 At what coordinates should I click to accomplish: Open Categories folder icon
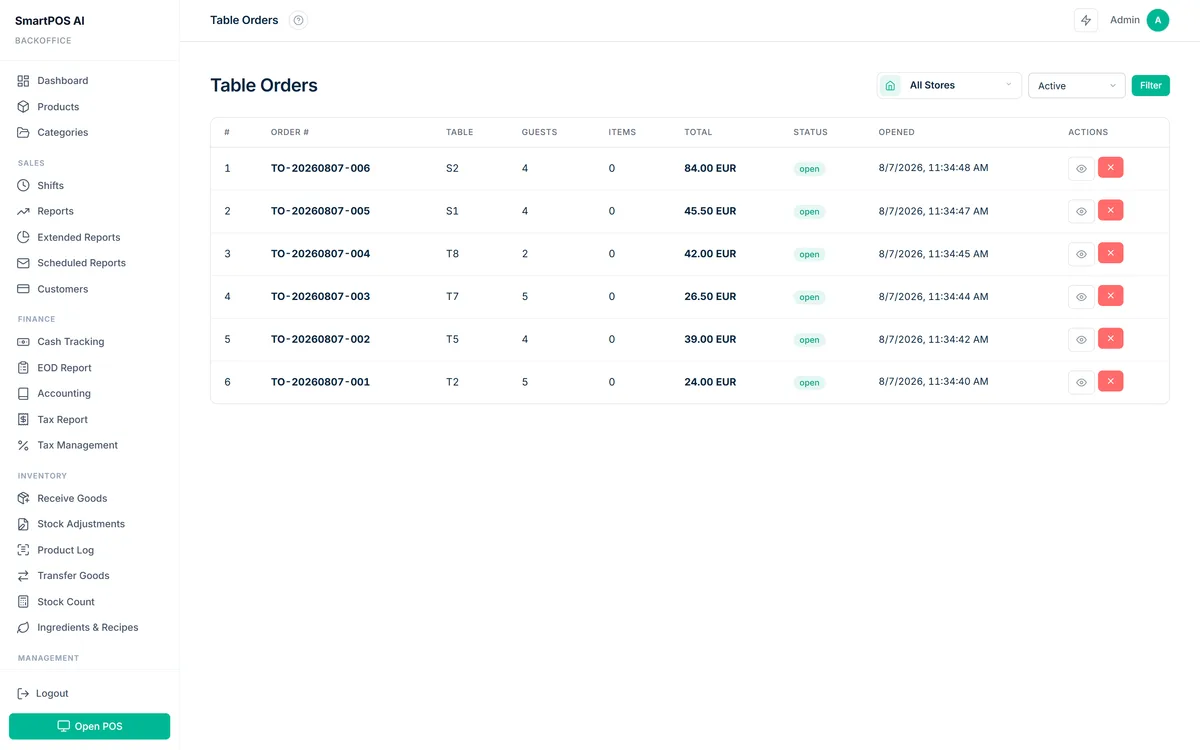(x=23, y=133)
